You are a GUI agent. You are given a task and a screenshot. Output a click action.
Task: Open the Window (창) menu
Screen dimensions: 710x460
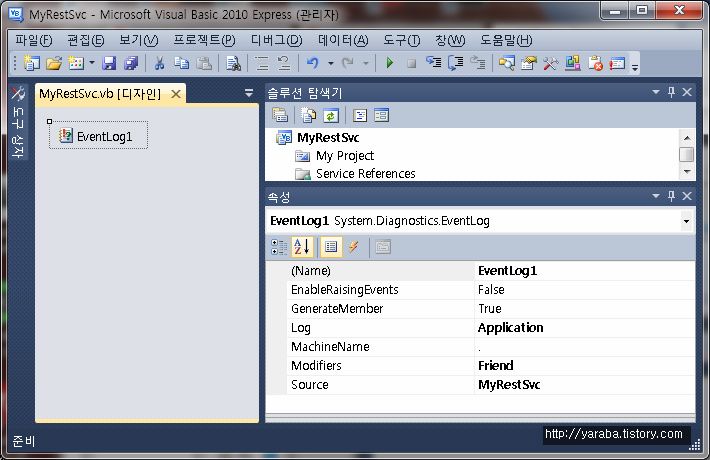pyautogui.click(x=450, y=40)
